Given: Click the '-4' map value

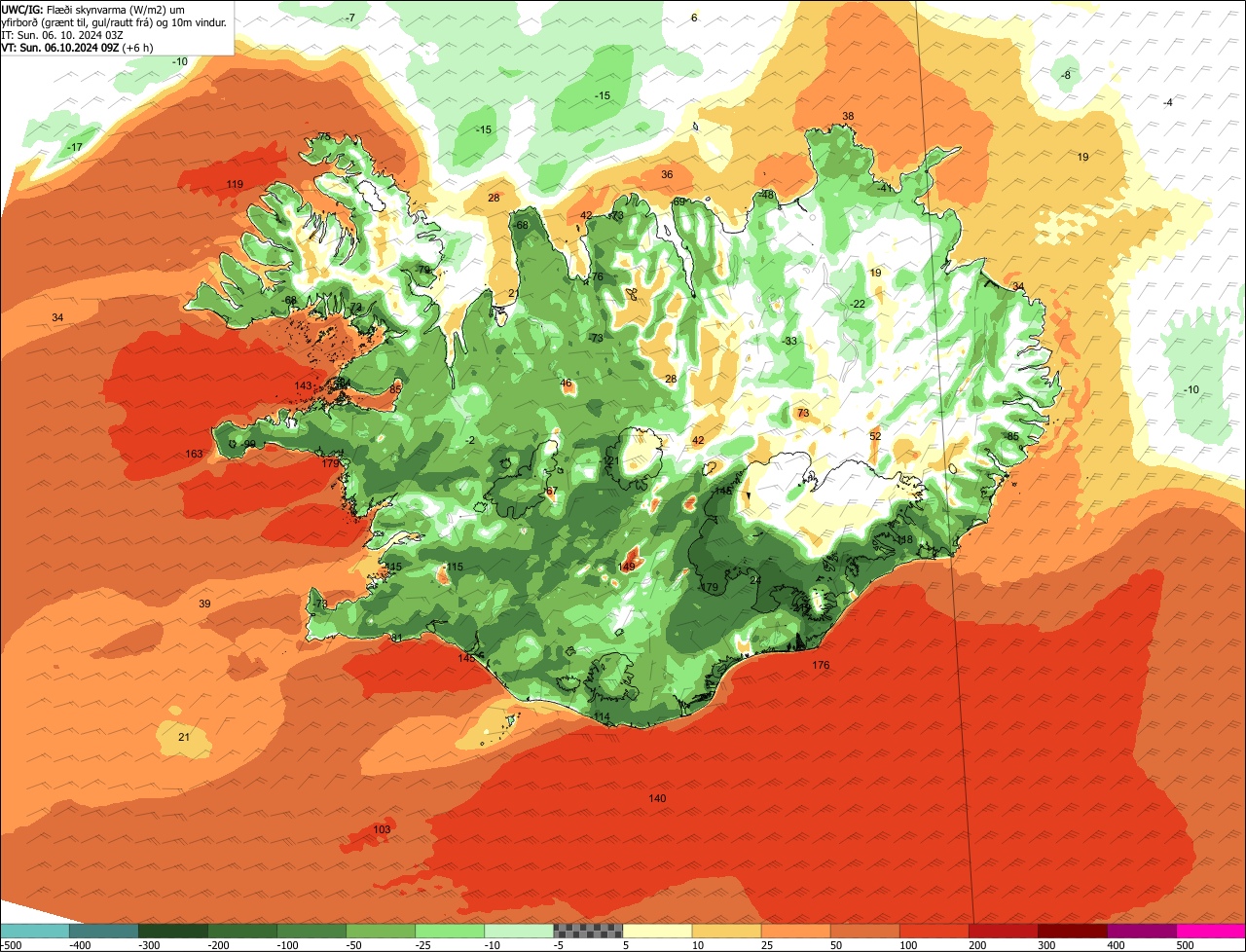Looking at the screenshot, I should [x=1167, y=103].
